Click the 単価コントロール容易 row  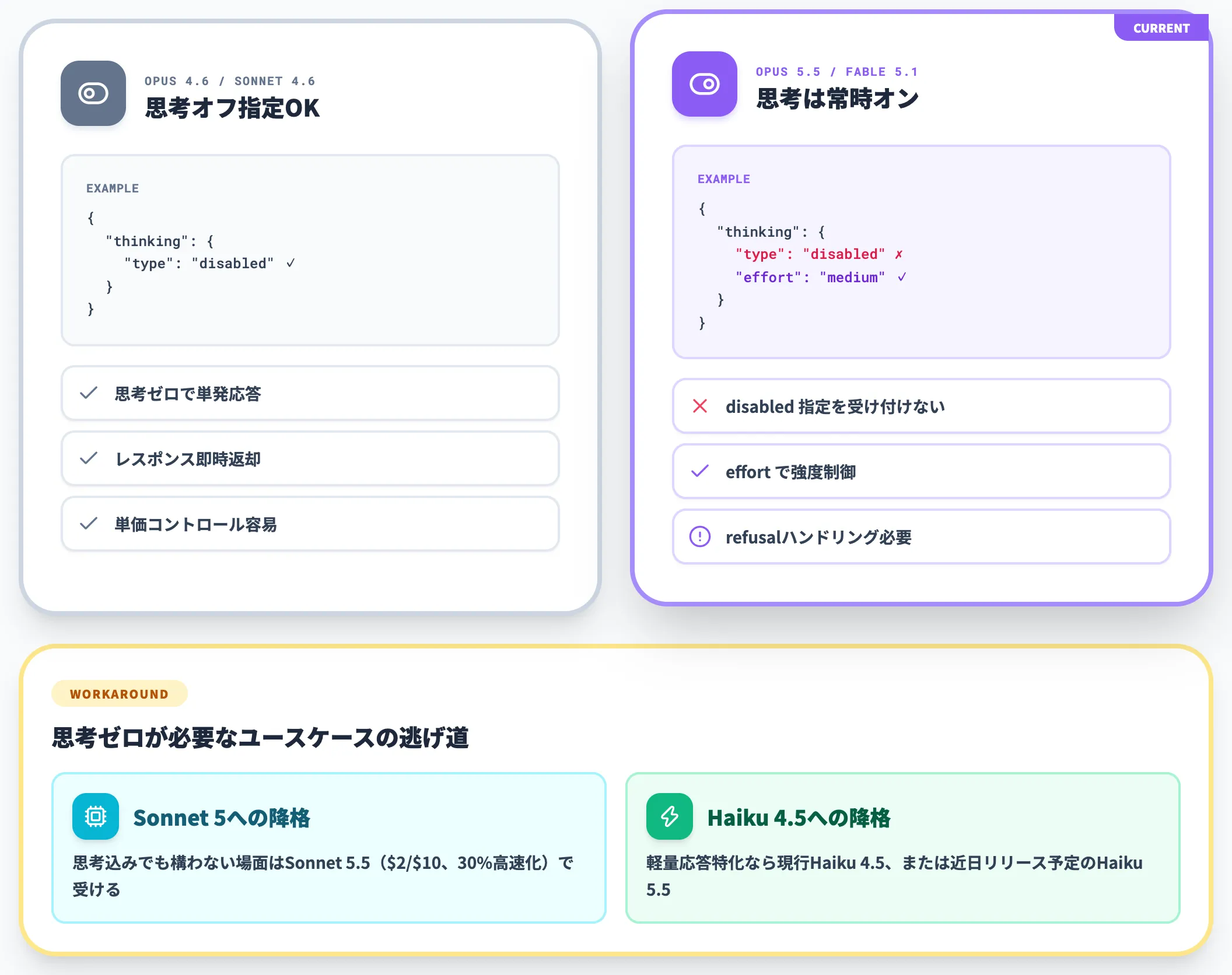point(310,524)
